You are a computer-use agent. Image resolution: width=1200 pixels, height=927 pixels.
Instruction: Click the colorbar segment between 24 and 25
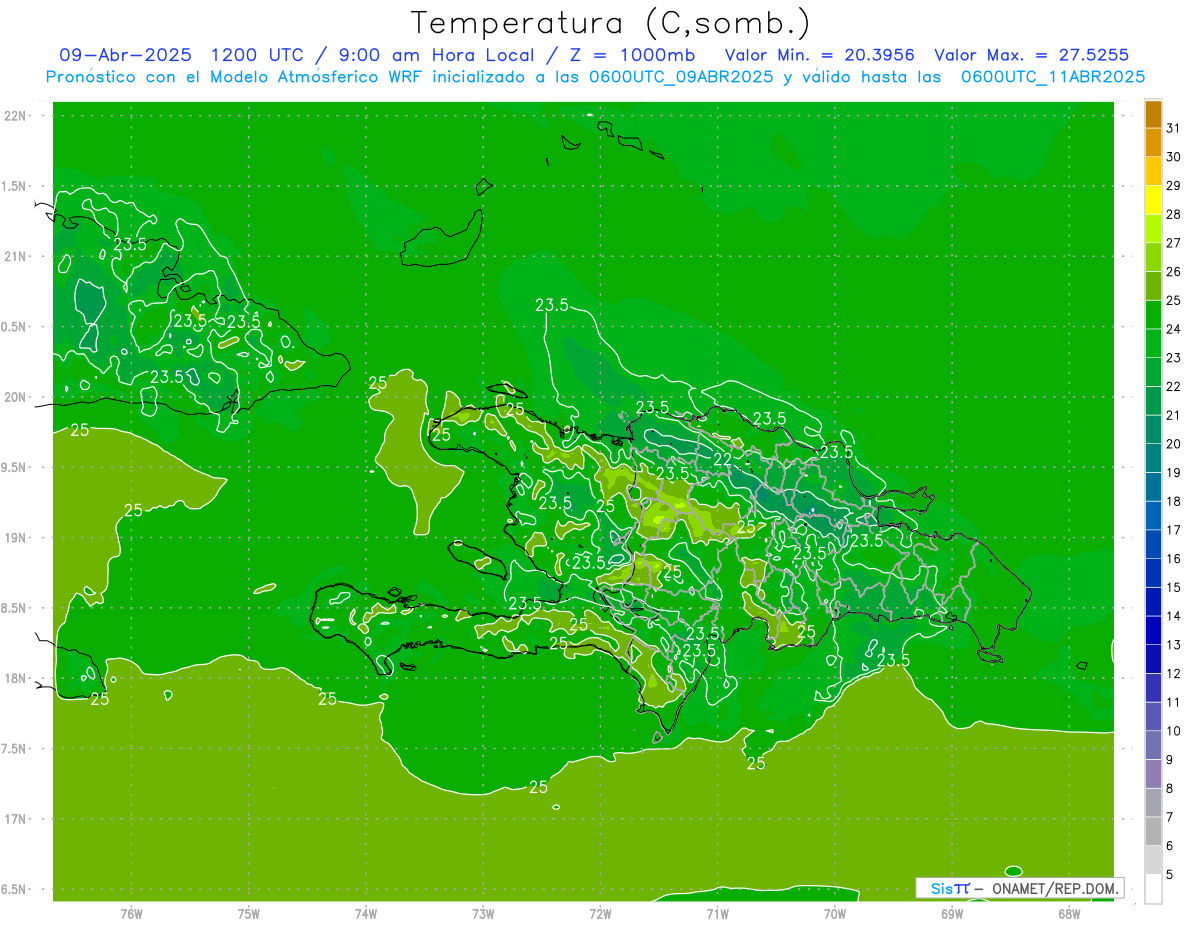1153,315
